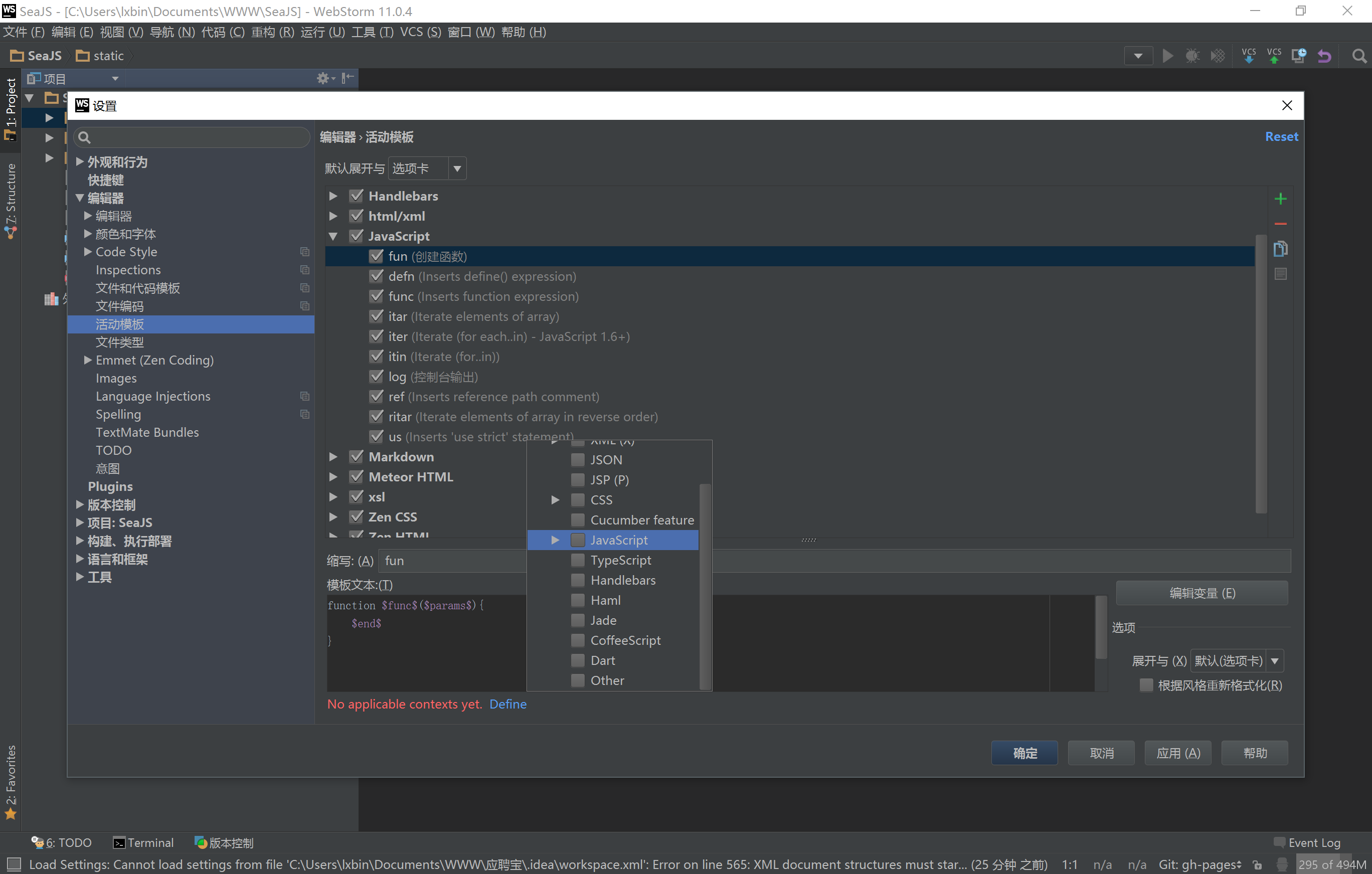Open the 展开与 (X) 默认(选项卡) dropdown
Screen dimensions: 1372x874
coord(1237,661)
